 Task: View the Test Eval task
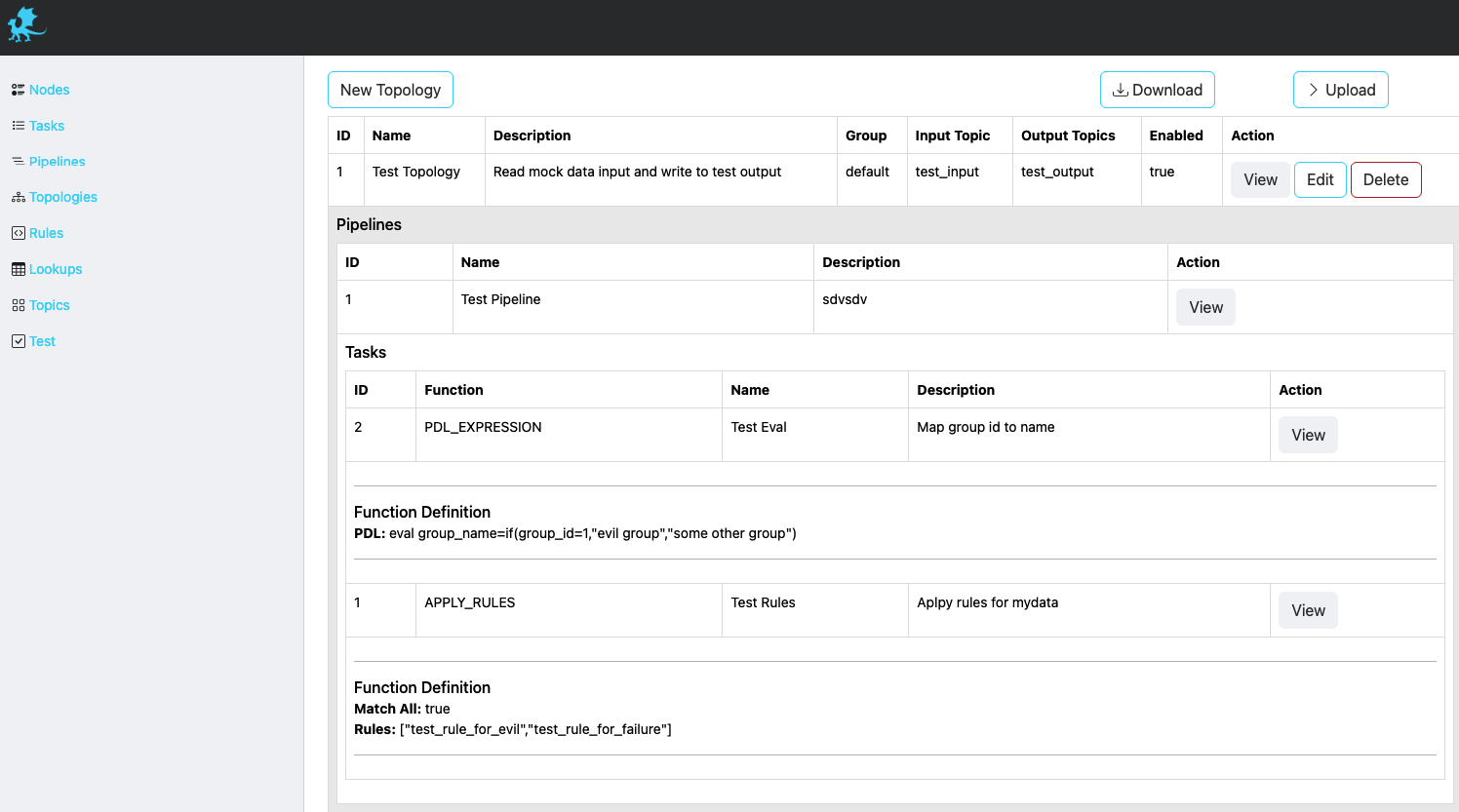(1308, 435)
